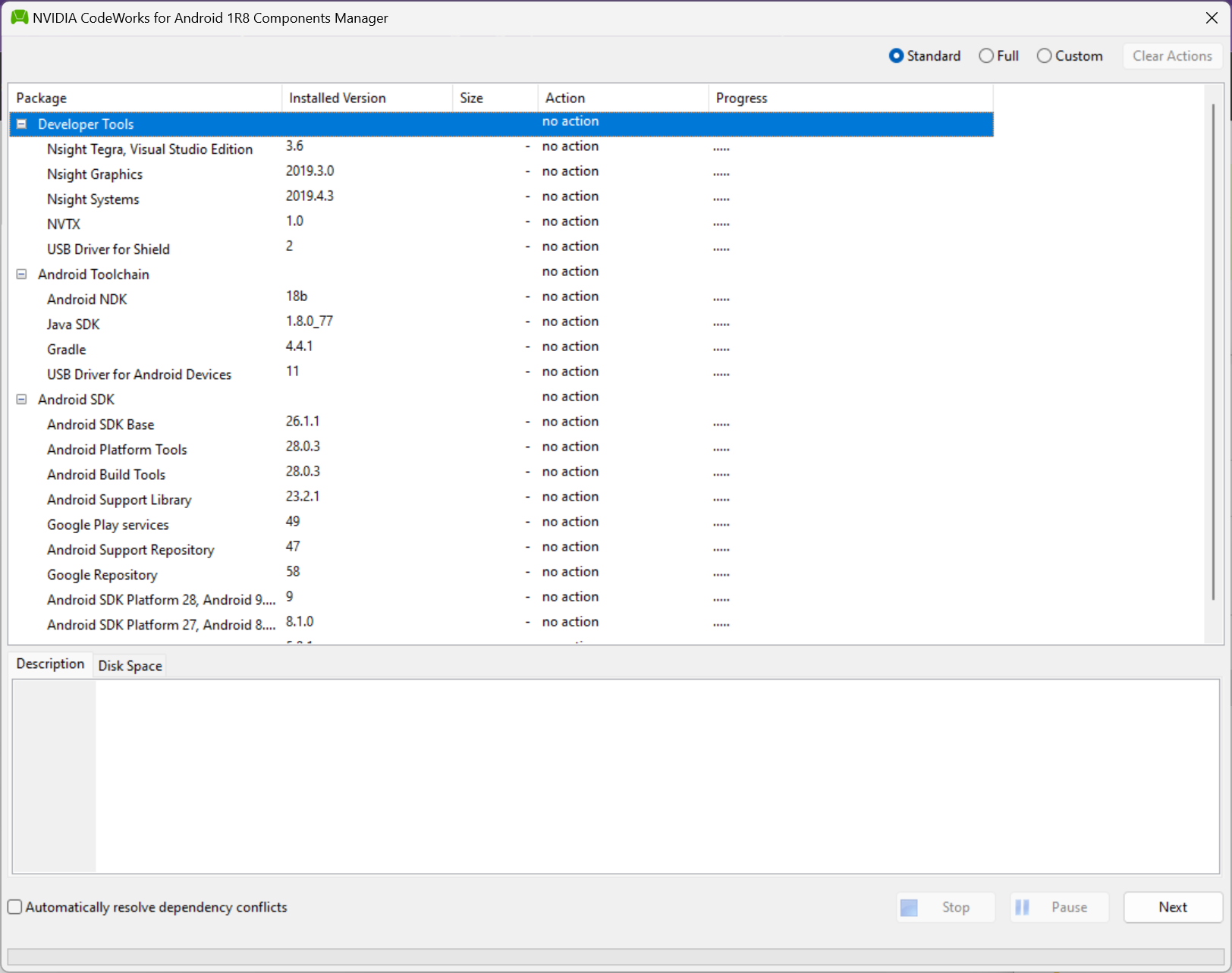Click version 18b of Android NDK
Image resolution: width=1232 pixels, height=973 pixels.
[297, 296]
